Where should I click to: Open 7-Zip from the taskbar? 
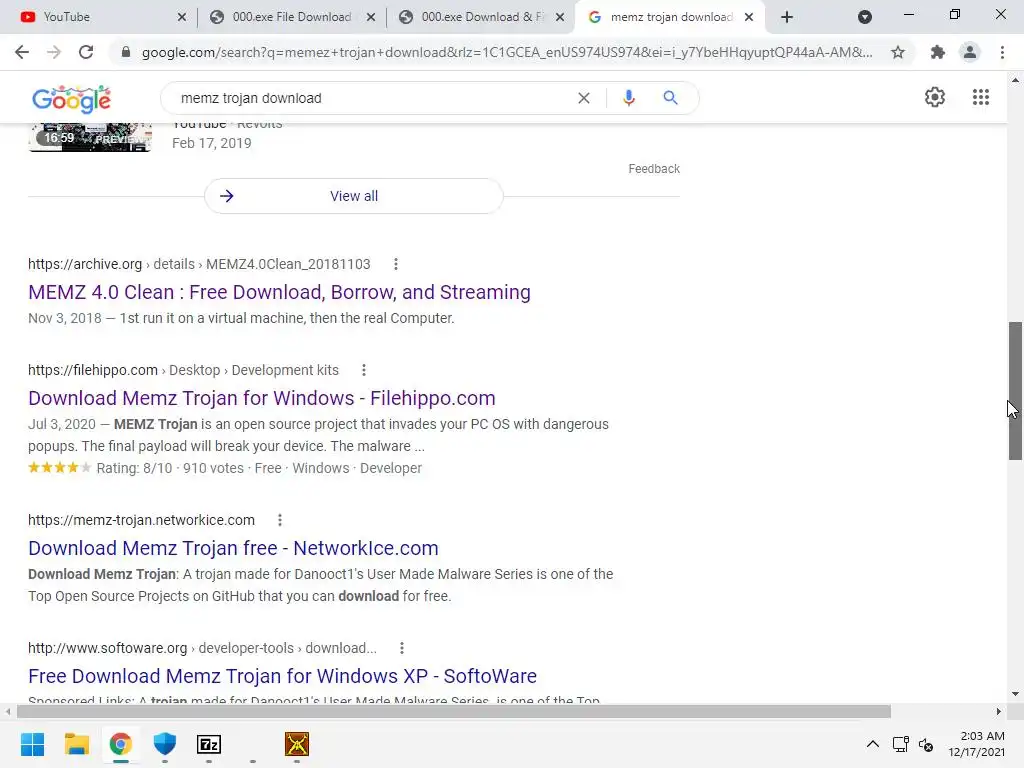(209, 744)
